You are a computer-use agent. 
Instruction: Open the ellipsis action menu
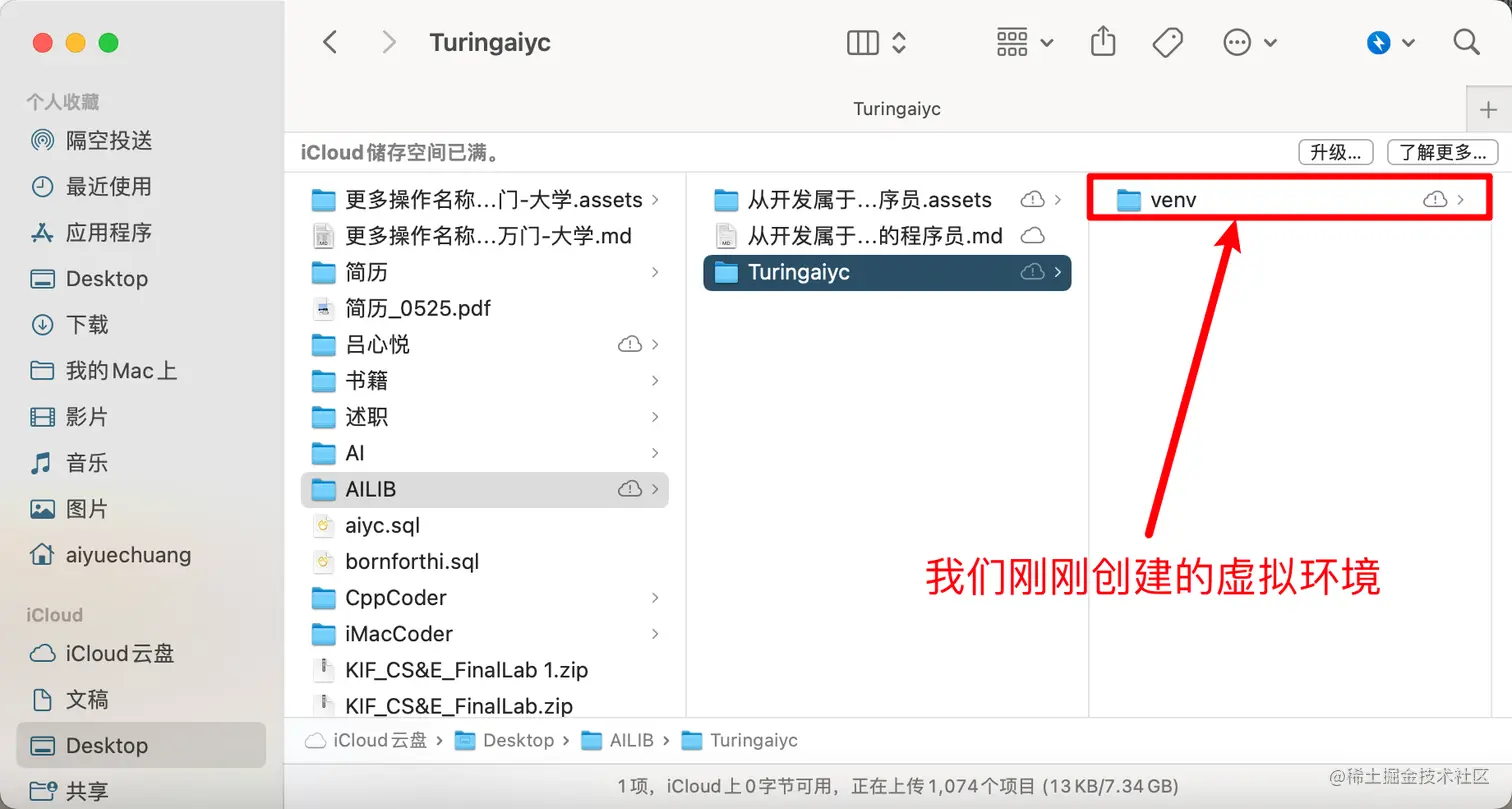[x=1250, y=43]
